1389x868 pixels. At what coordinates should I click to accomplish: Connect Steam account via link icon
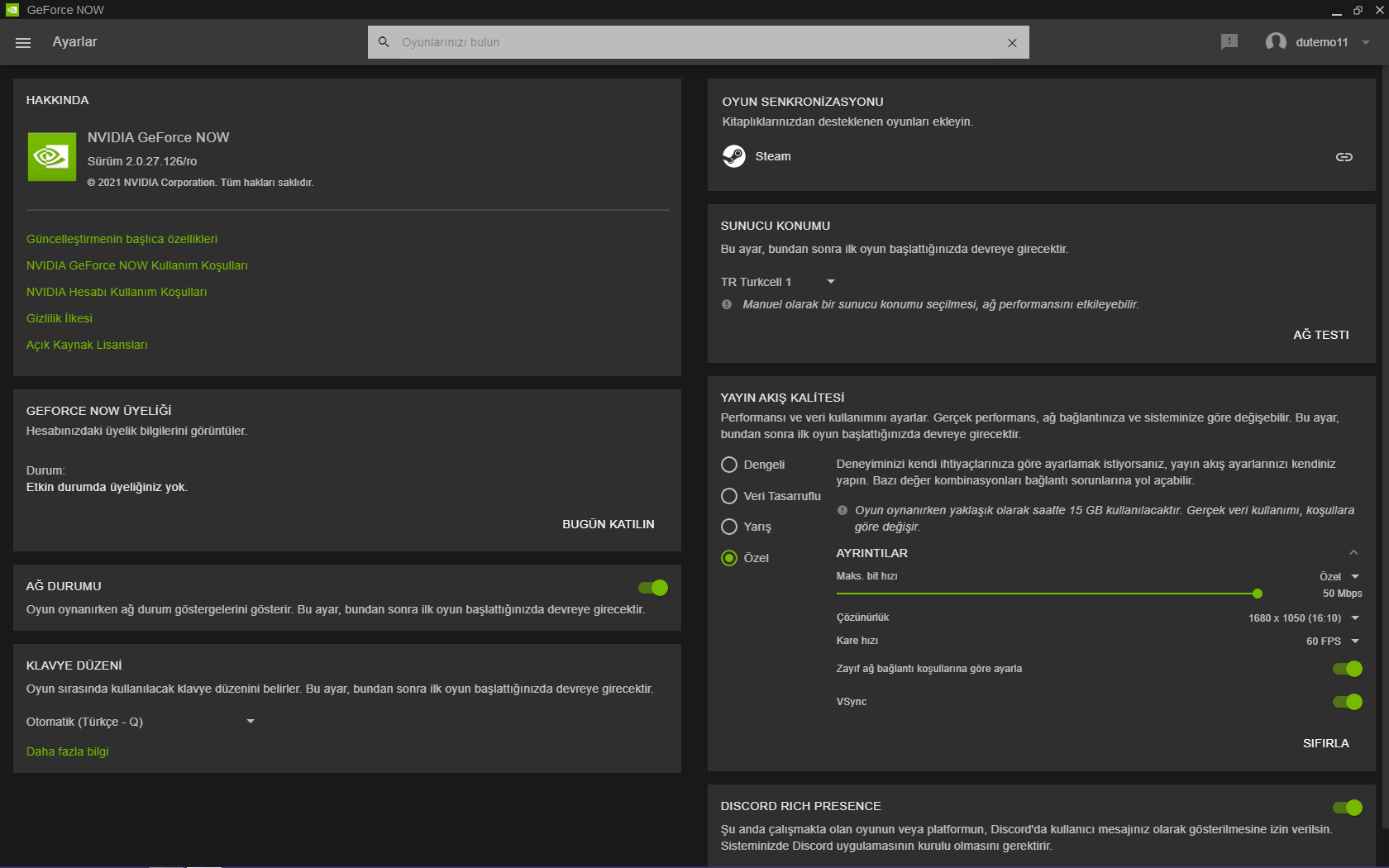click(x=1344, y=157)
